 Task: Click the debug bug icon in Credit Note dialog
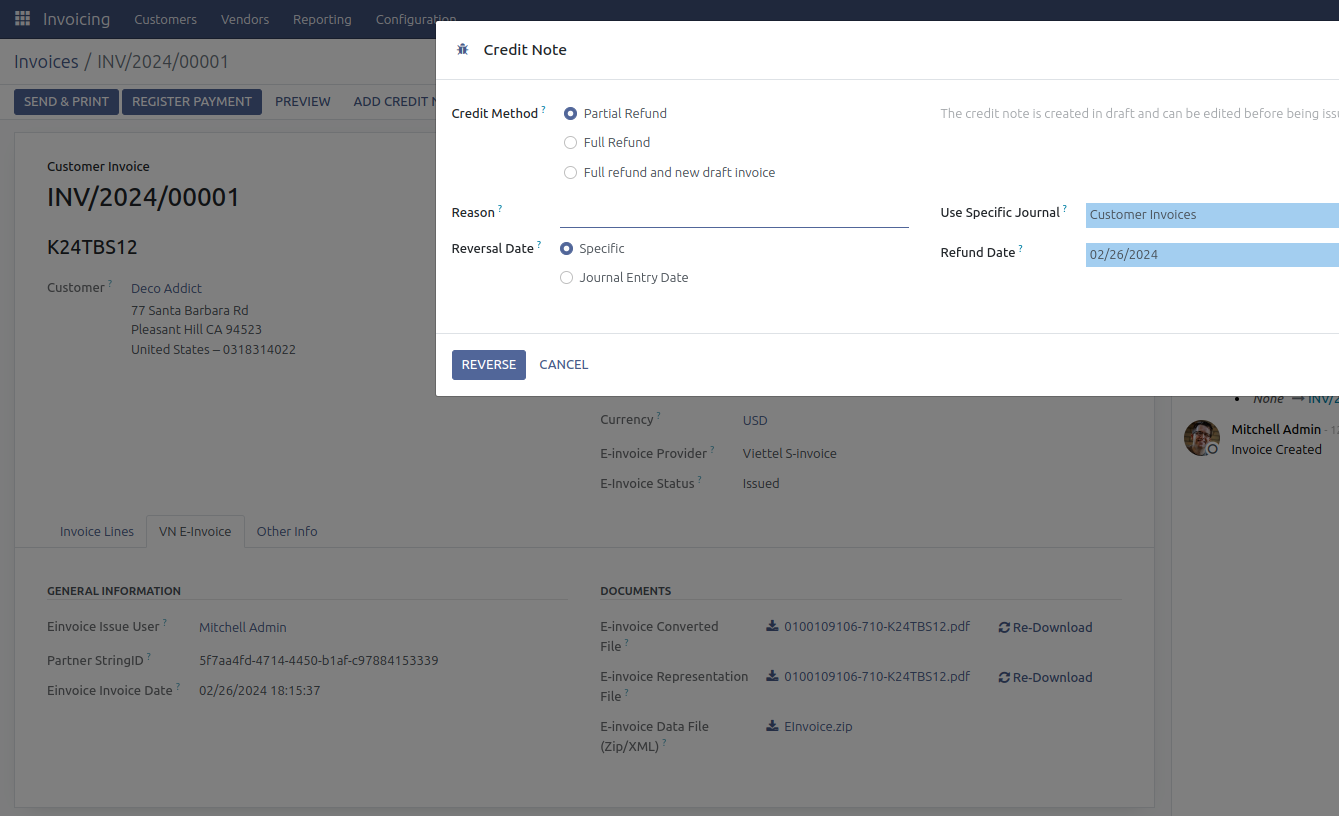point(462,50)
